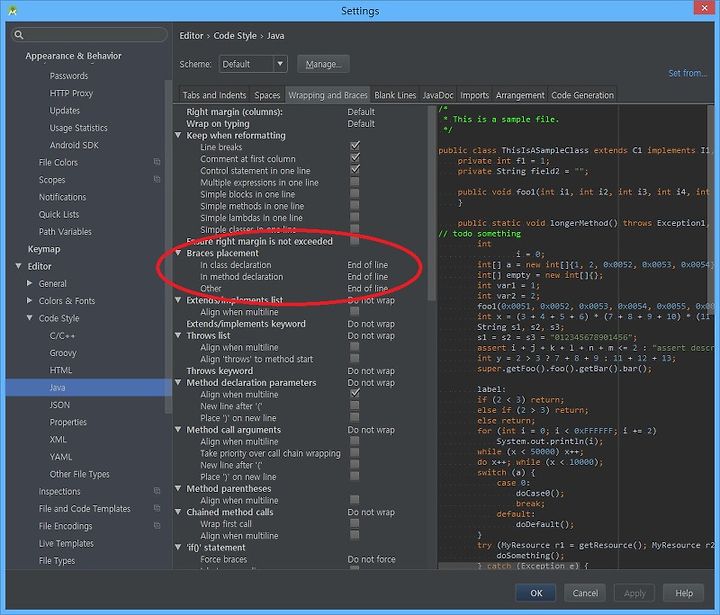Collapse Method declaration parameters section
The height and width of the screenshot is (615, 720).
tap(178, 383)
